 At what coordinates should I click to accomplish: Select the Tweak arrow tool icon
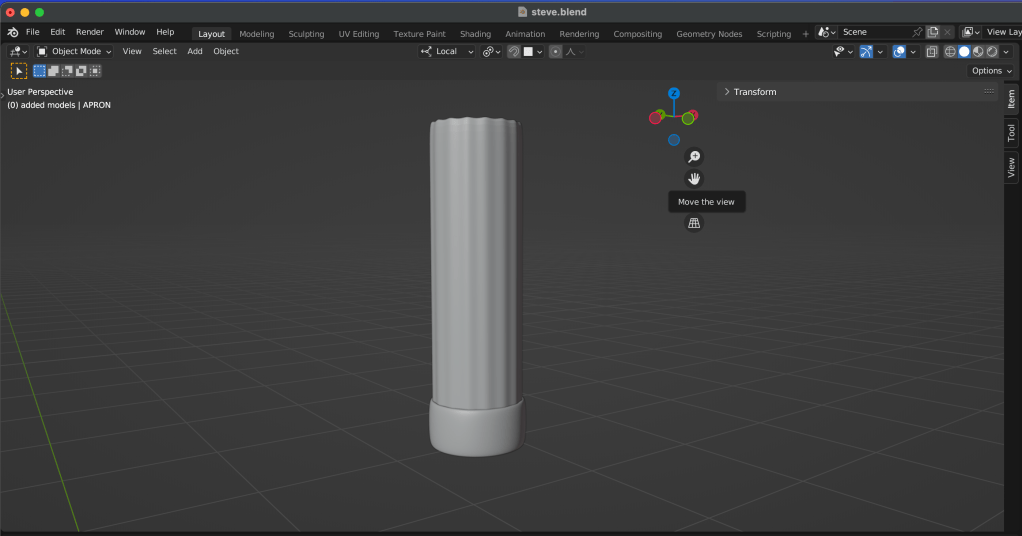(19, 71)
